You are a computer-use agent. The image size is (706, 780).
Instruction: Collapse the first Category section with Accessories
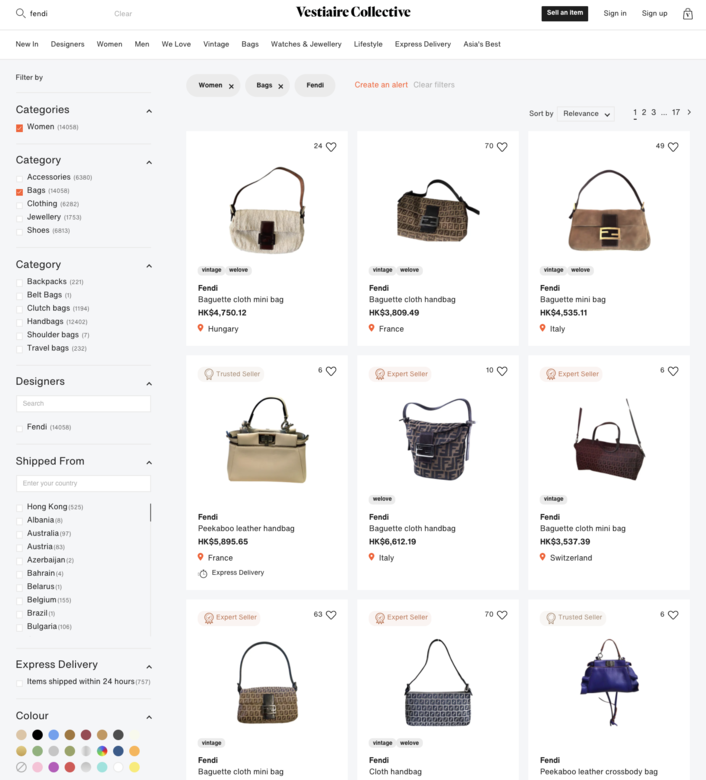point(149,162)
